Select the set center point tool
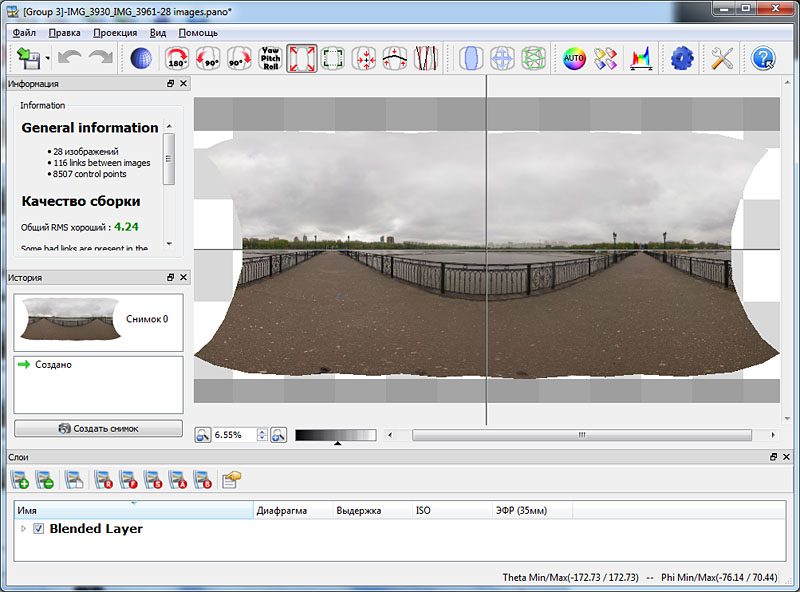This screenshot has width=800, height=592. tap(364, 58)
